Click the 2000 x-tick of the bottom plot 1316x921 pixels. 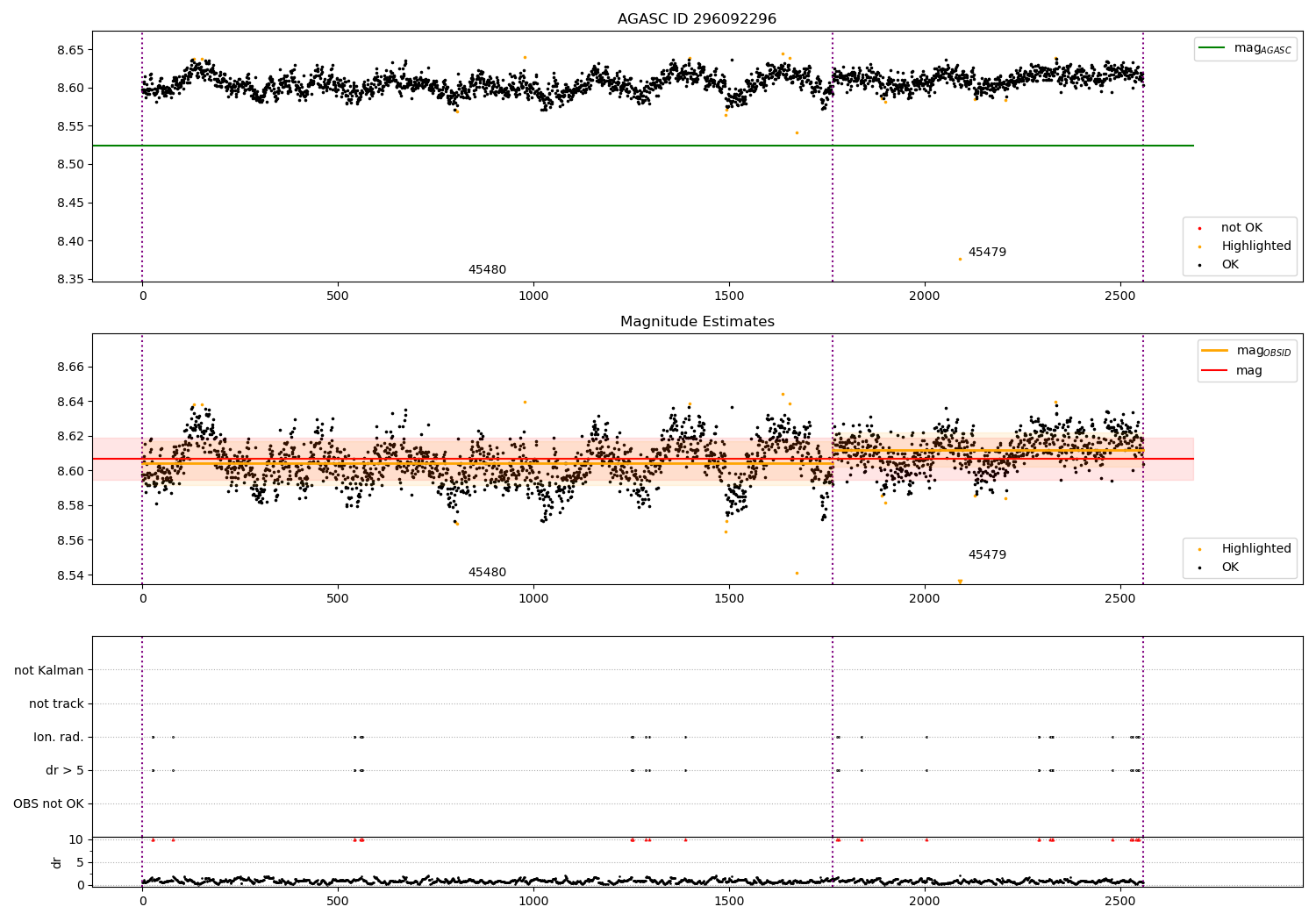click(924, 902)
